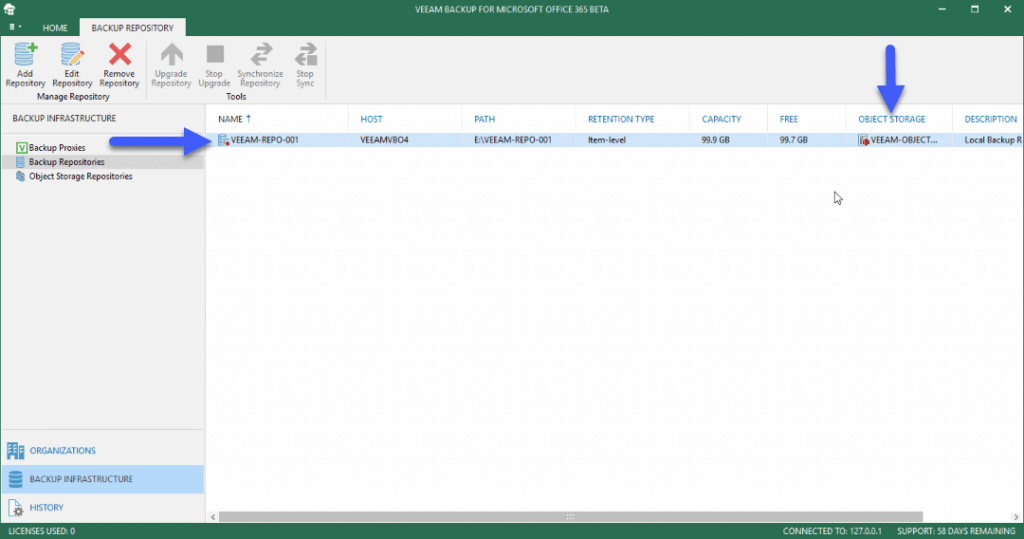Open Object Storage Repositories tree node

tap(80, 176)
